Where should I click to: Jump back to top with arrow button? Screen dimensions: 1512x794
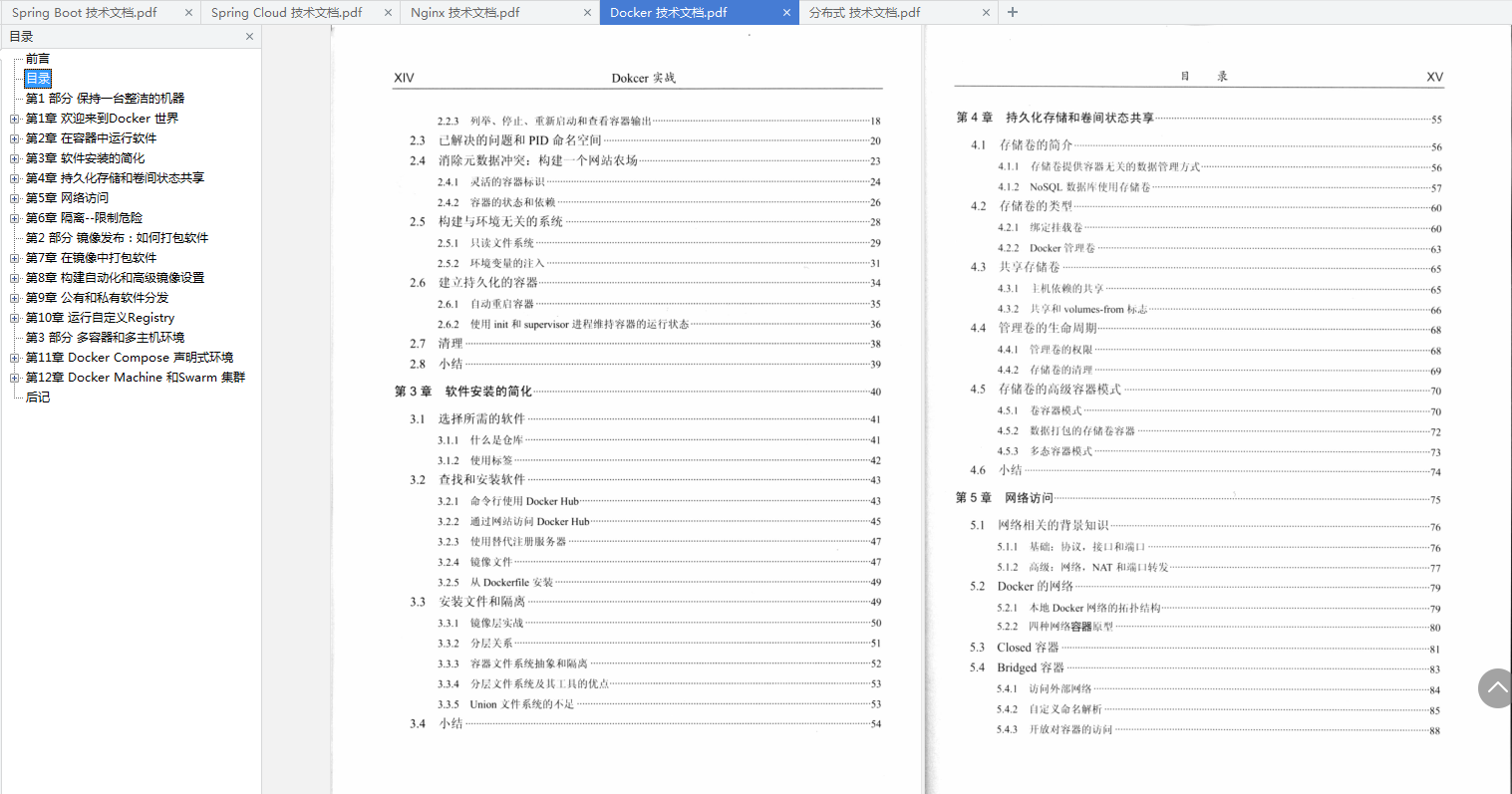(x=1495, y=687)
